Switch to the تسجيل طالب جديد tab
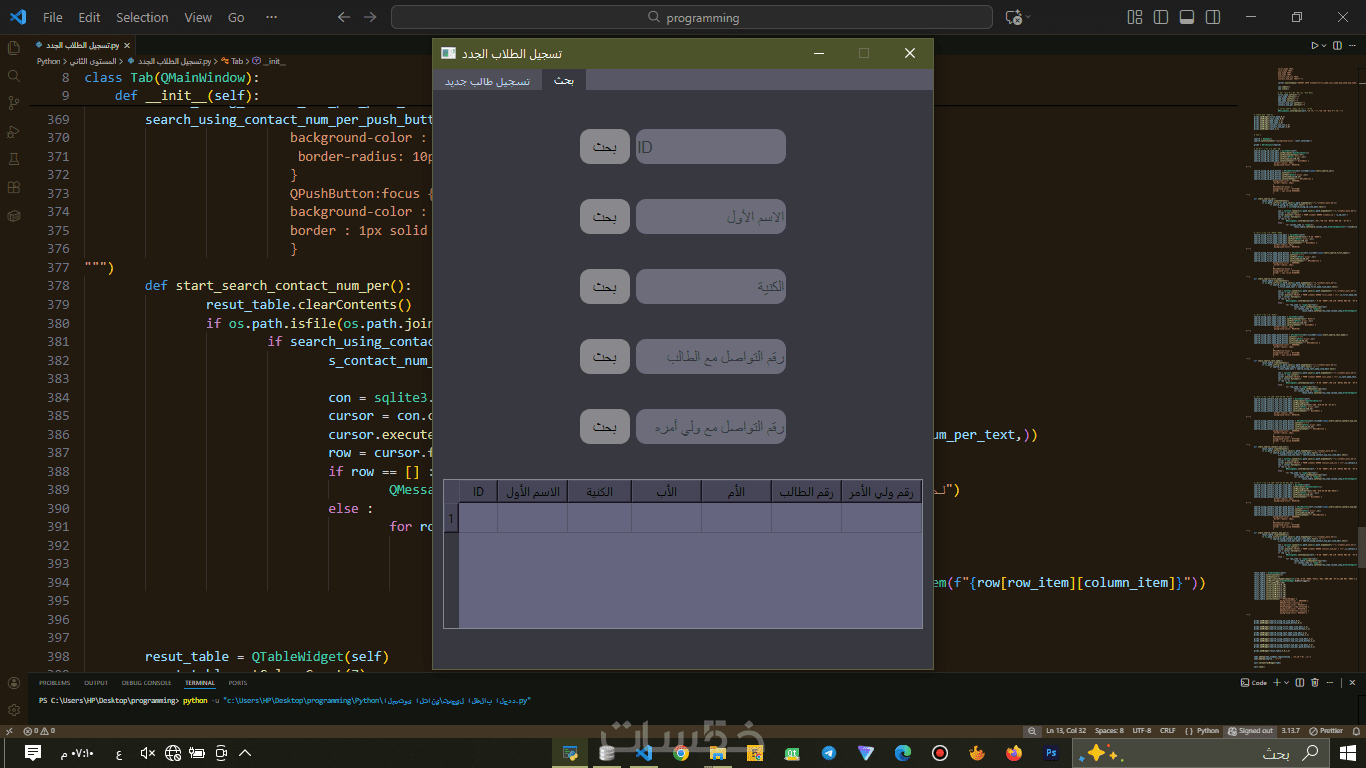 (487, 80)
